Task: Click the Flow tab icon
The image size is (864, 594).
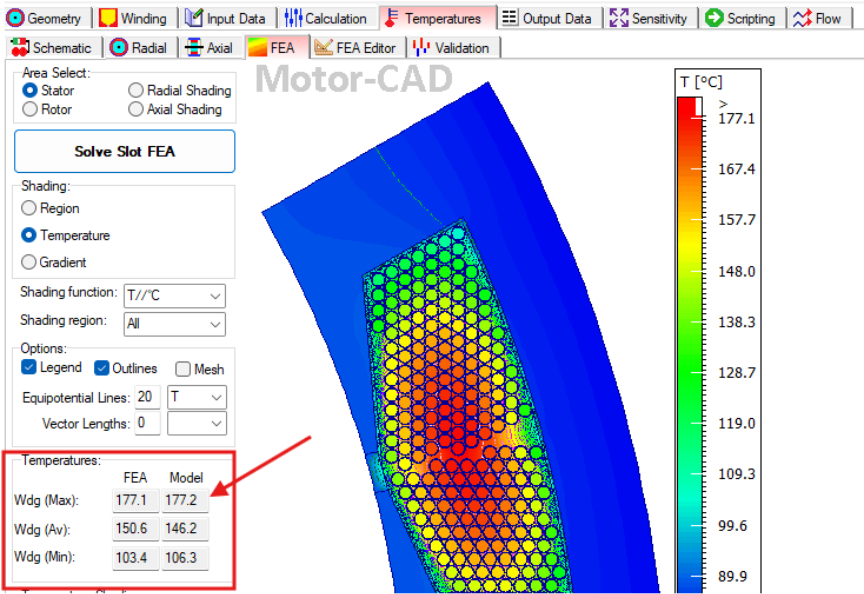Action: [802, 18]
